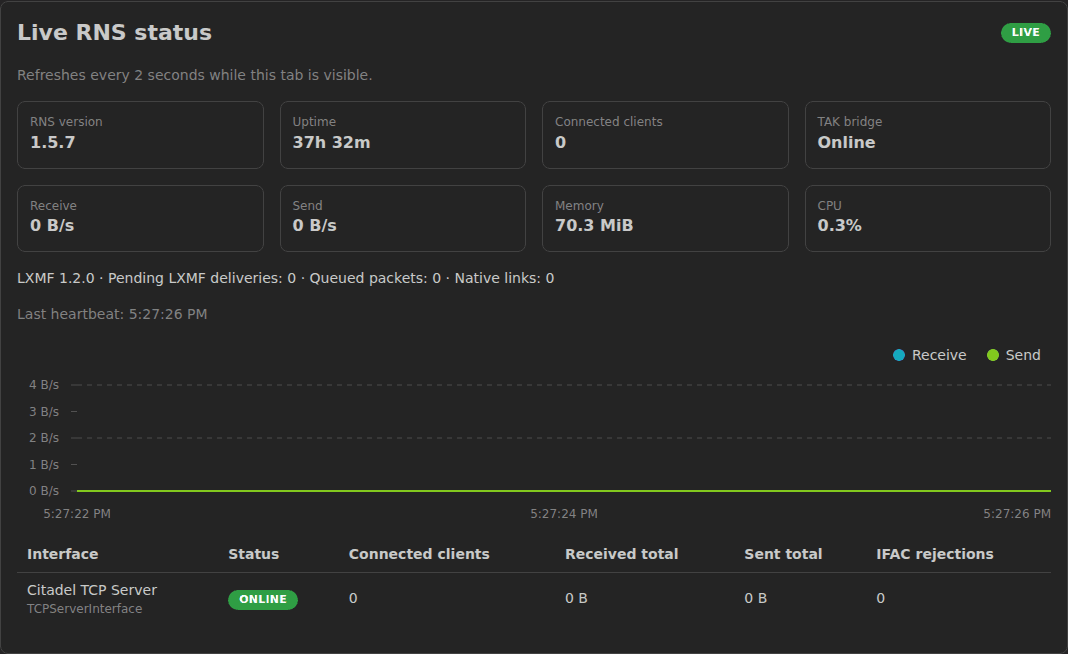
Task: Select the green Send legend dot
Action: [x=993, y=355]
